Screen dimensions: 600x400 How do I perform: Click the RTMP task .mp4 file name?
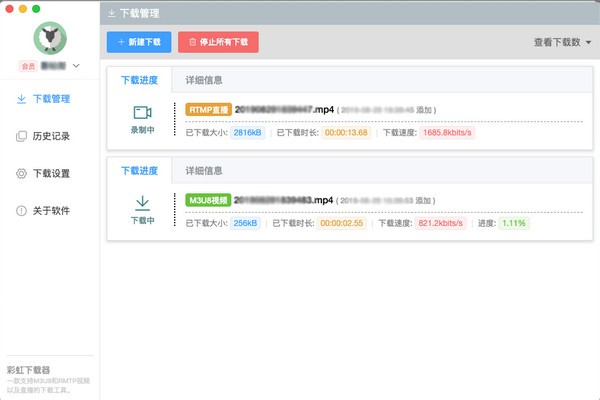point(284,110)
